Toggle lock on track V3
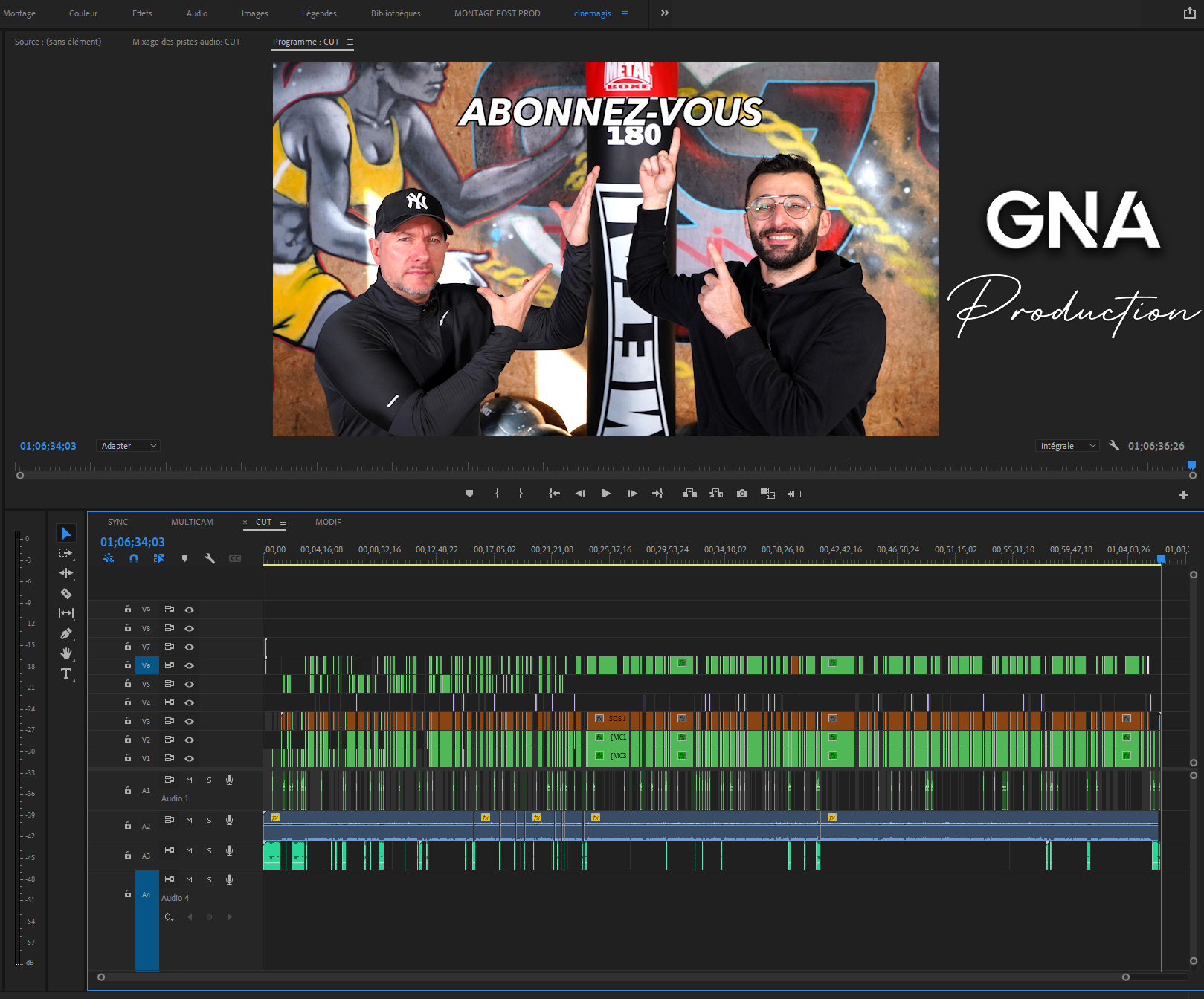The width and height of the screenshot is (1204, 999). click(x=128, y=721)
